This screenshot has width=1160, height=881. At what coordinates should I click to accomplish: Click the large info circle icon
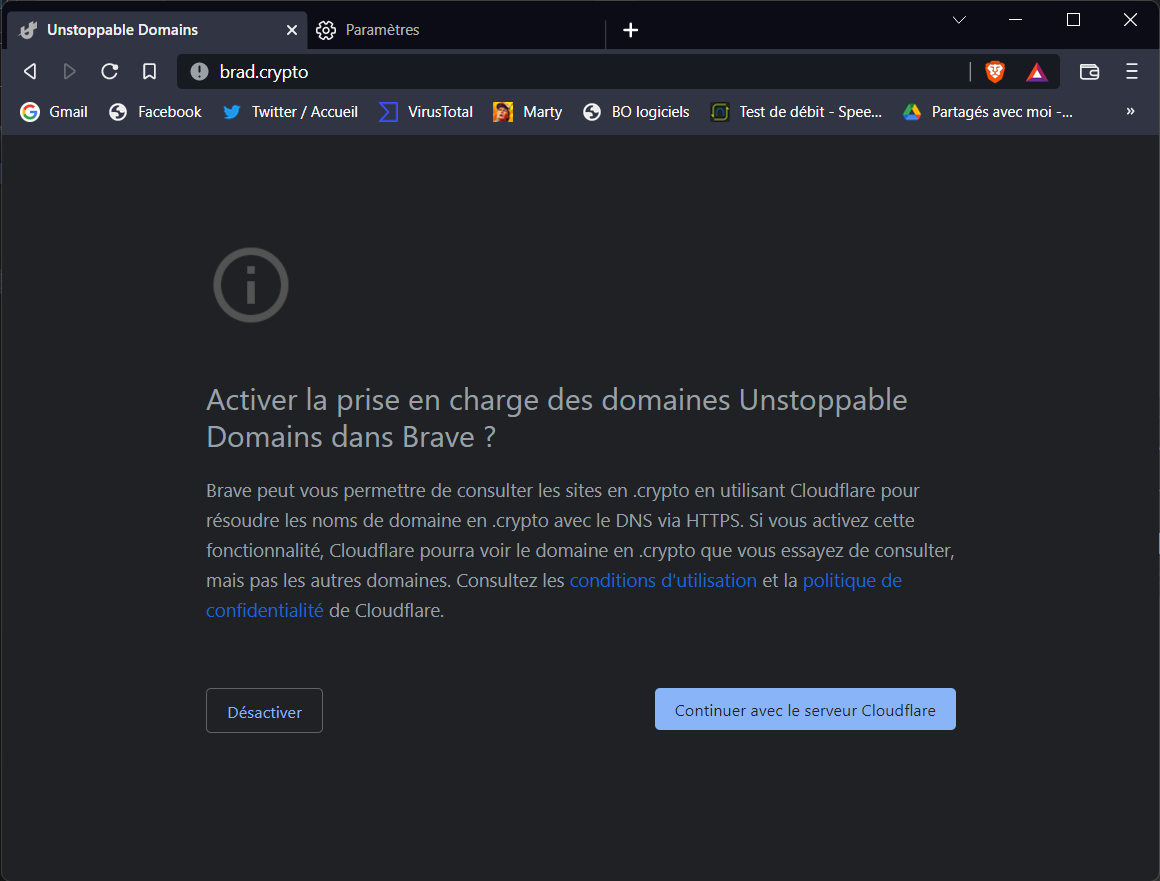pos(251,285)
